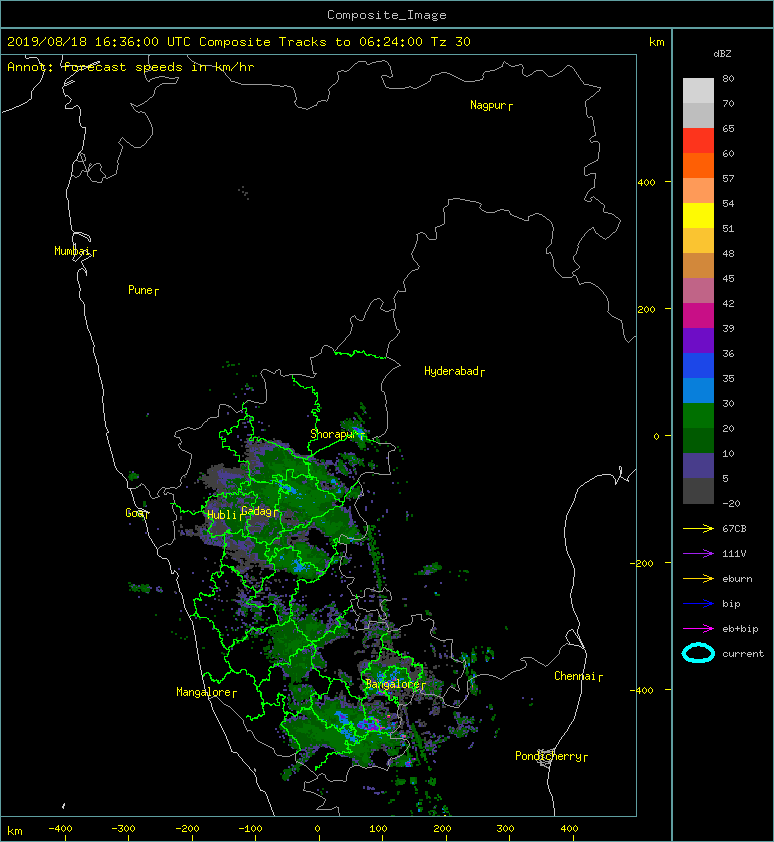The image size is (774, 842).
Task: Click the Pondicherry city label
Action: [x=548, y=756]
